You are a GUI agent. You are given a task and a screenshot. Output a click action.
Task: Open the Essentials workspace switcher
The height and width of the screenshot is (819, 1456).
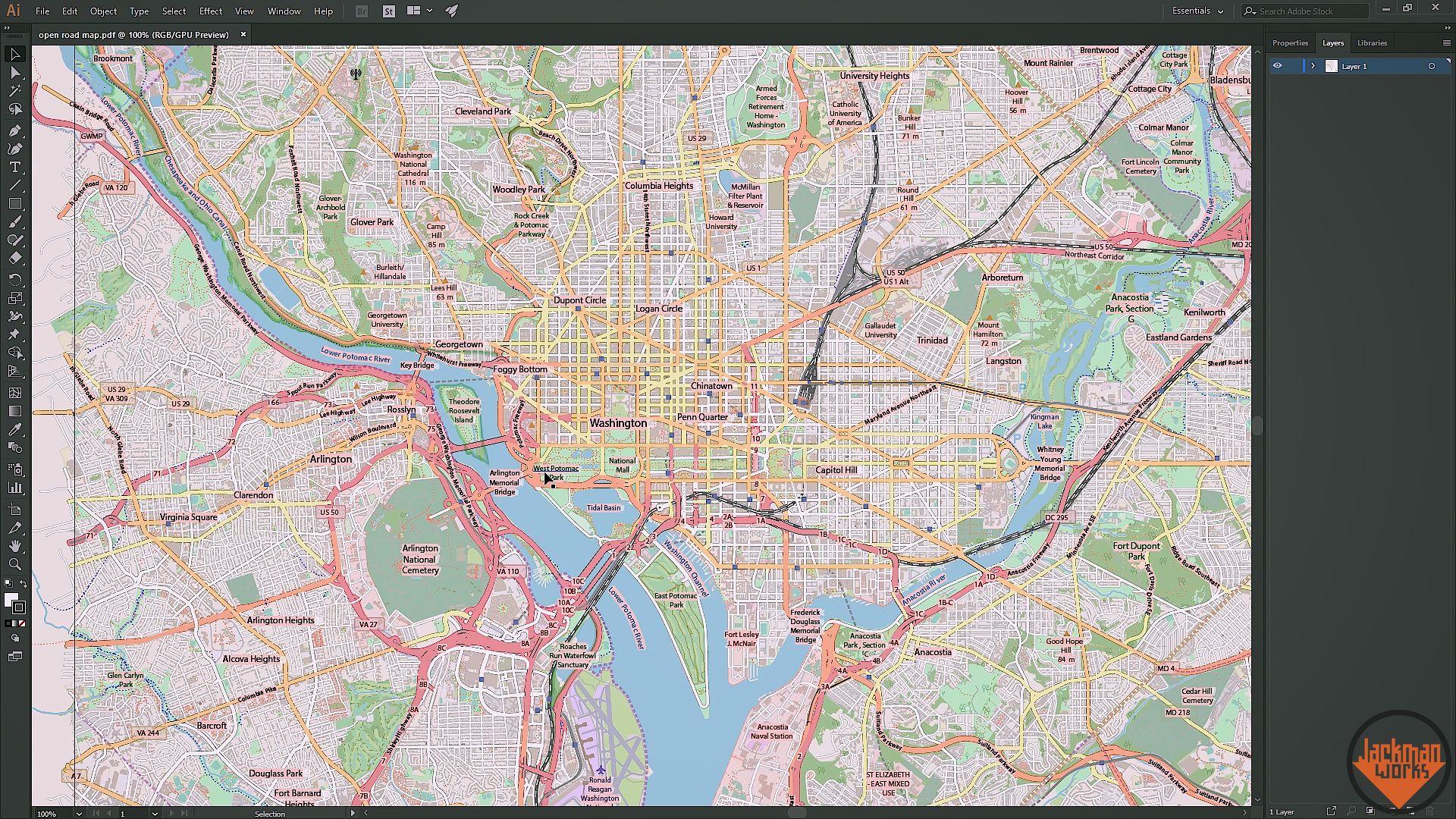(1197, 11)
